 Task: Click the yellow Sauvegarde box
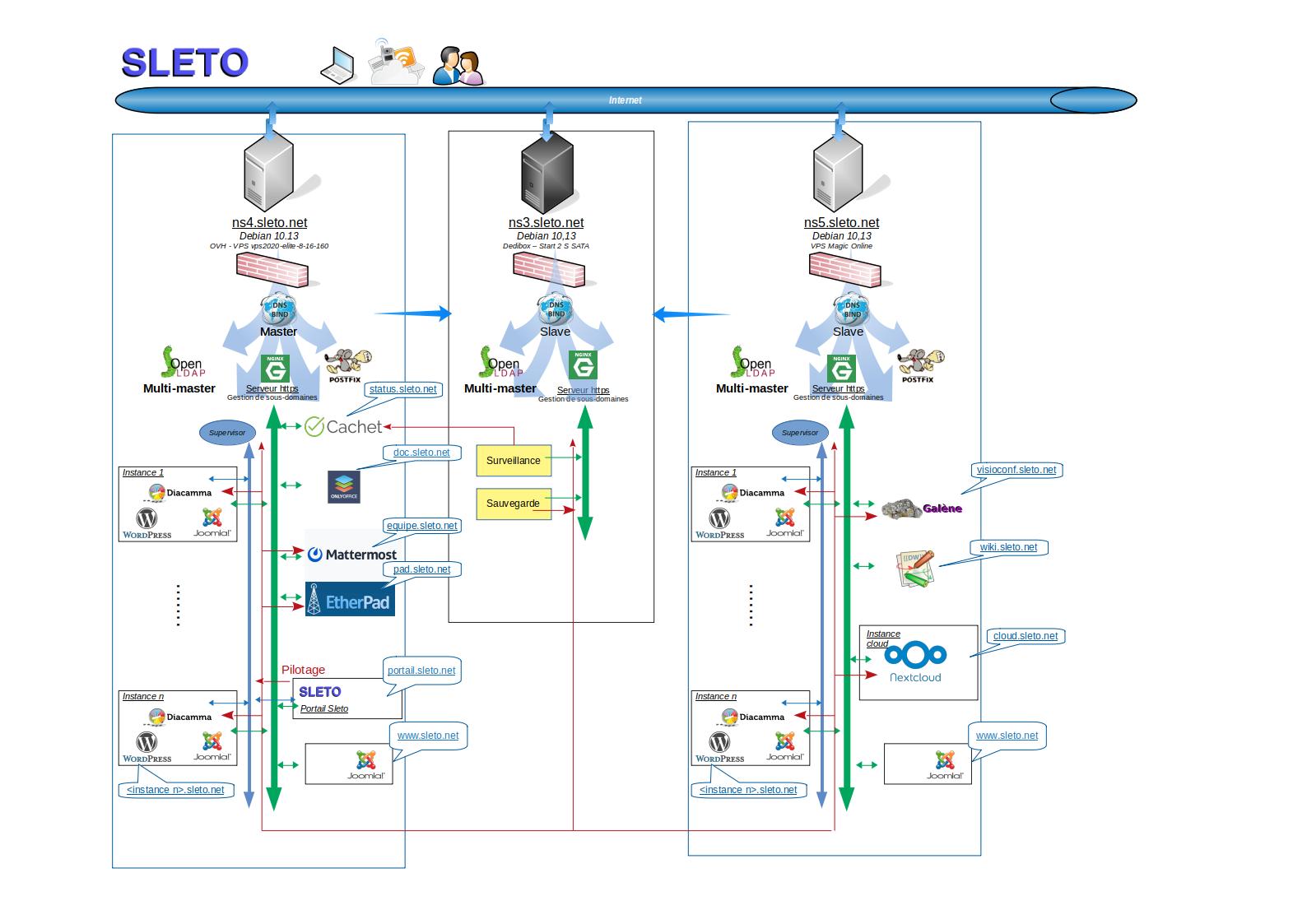click(513, 504)
